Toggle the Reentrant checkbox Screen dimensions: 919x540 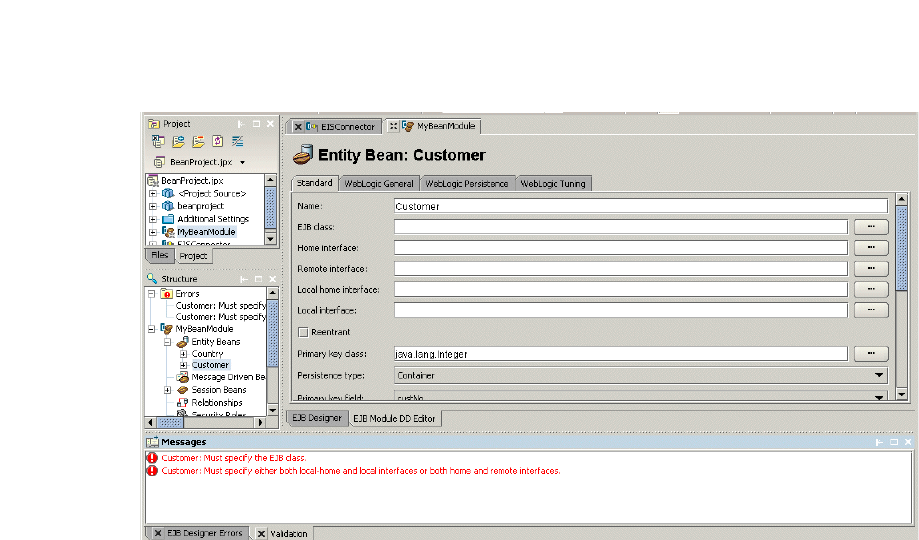(x=303, y=332)
